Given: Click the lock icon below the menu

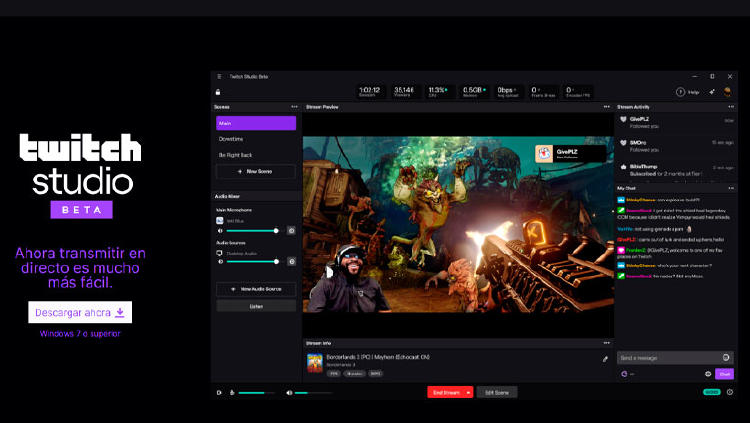Looking at the screenshot, I should (x=218, y=92).
